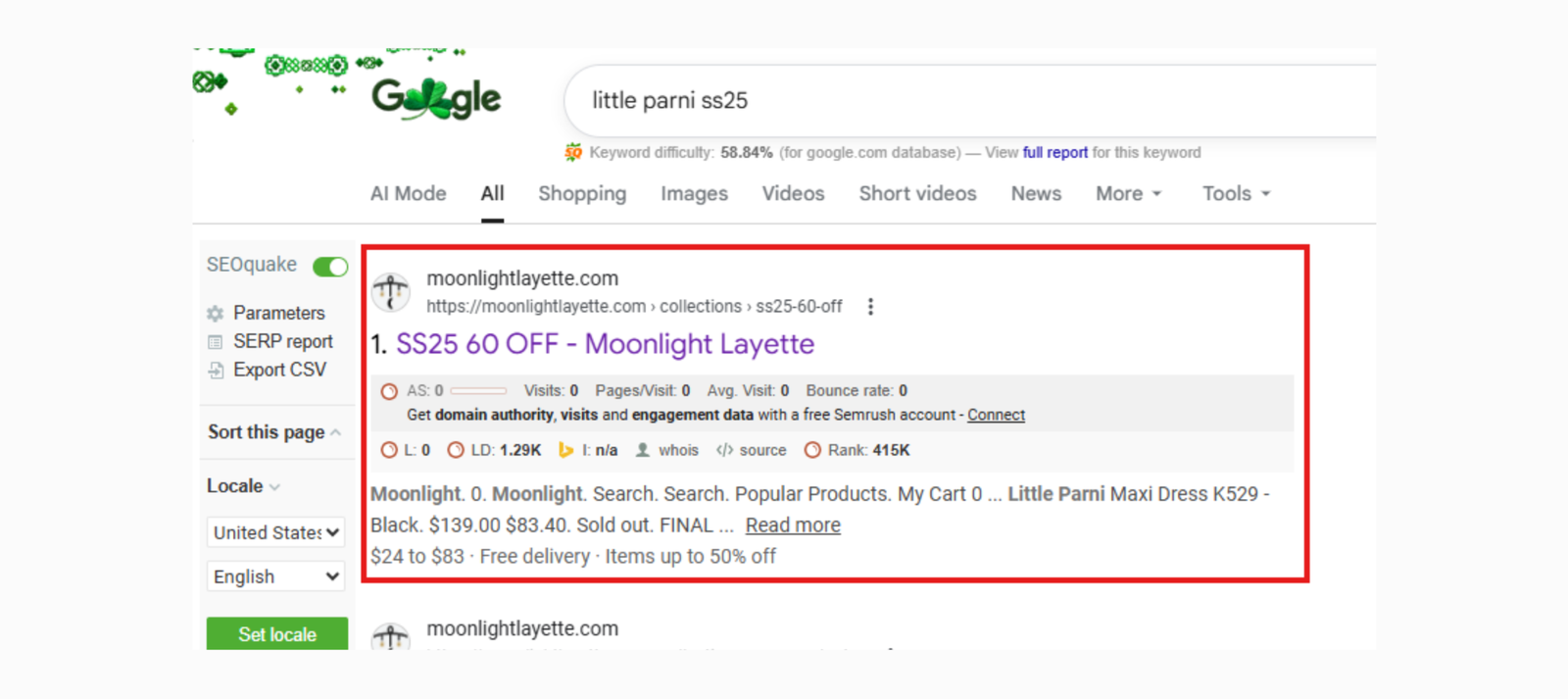Open the United States locale dropdown
The image size is (1568, 699).
pos(276,532)
